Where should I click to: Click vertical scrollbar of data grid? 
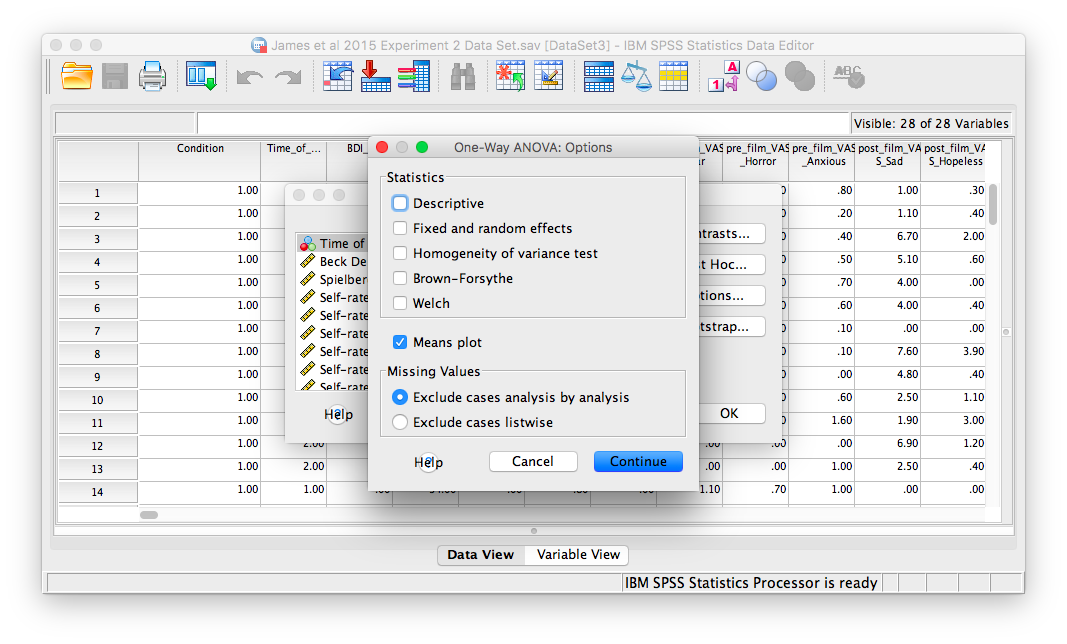993,204
